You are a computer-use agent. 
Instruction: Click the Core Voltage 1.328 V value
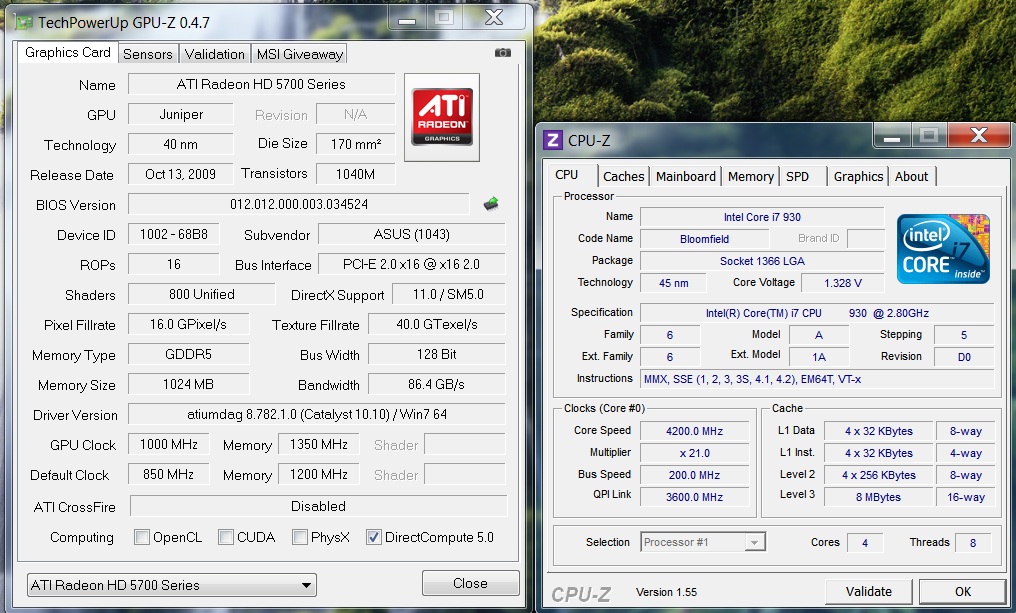842,283
